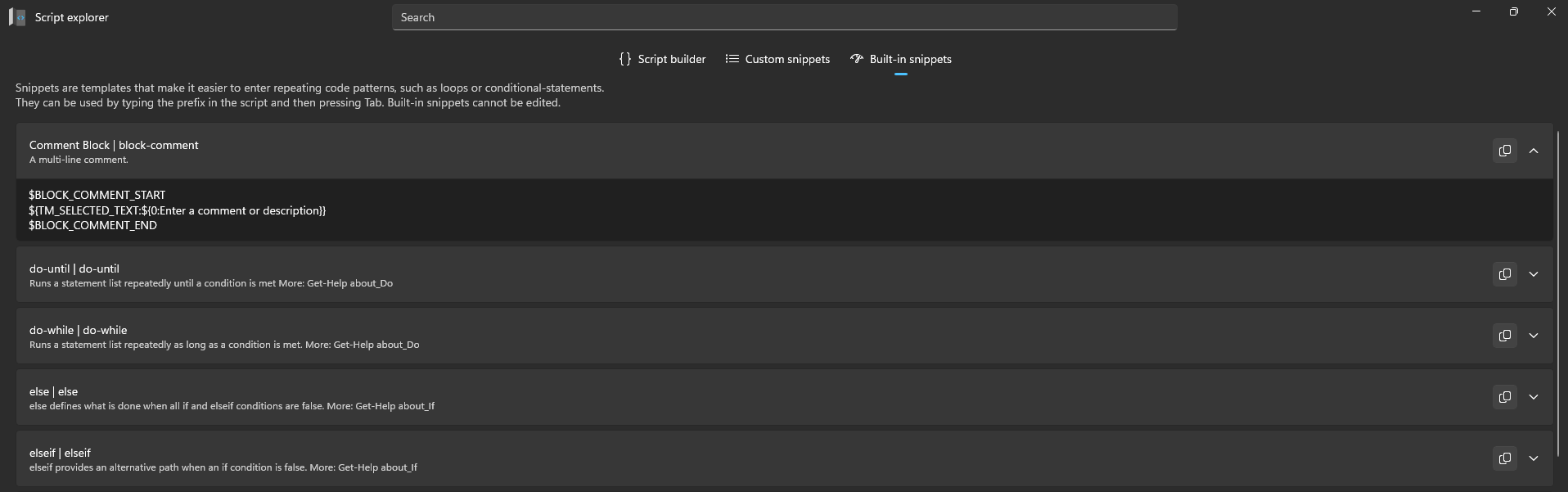Copy the do-until snippet
This screenshot has width=1568, height=492.
(x=1504, y=274)
